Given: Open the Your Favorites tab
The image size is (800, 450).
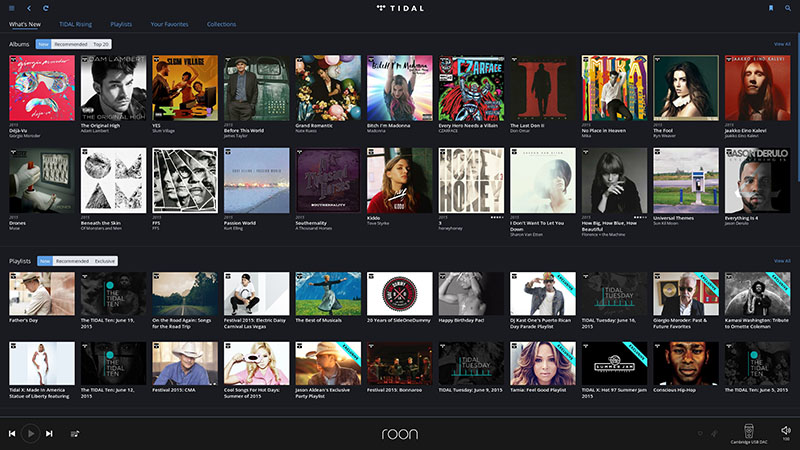Looking at the screenshot, I should tap(169, 24).
